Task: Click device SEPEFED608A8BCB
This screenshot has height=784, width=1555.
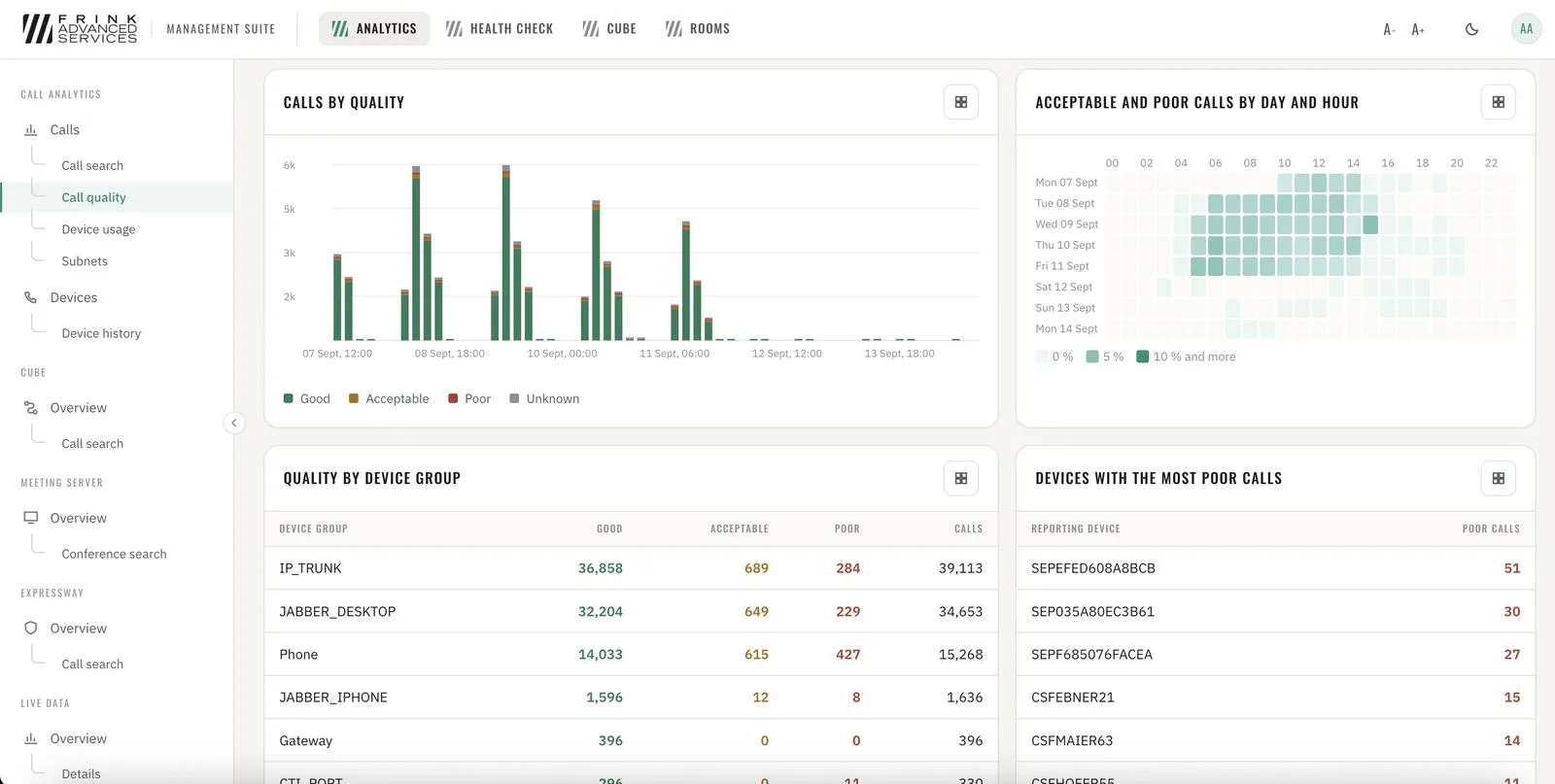Action: (x=1093, y=568)
